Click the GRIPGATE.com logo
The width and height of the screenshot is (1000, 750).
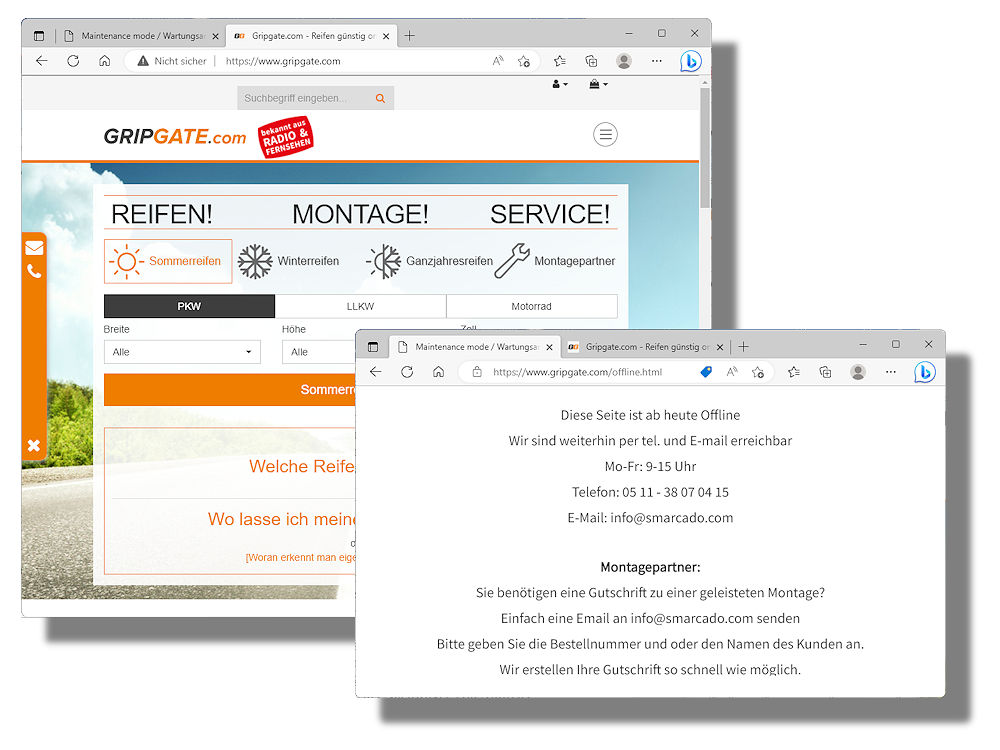point(175,136)
